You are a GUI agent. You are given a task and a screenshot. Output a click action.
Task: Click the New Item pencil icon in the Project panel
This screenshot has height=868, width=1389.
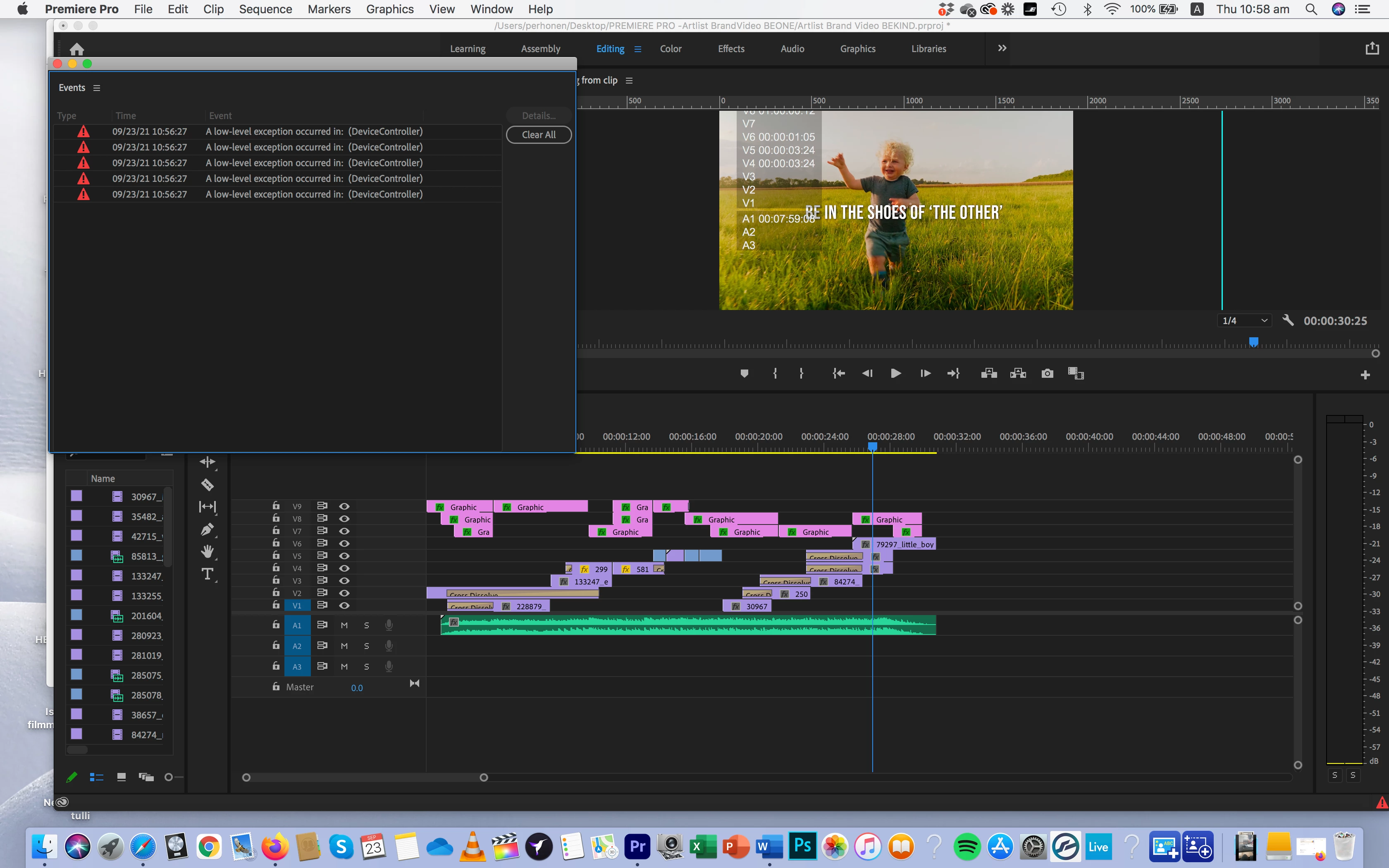click(x=72, y=777)
